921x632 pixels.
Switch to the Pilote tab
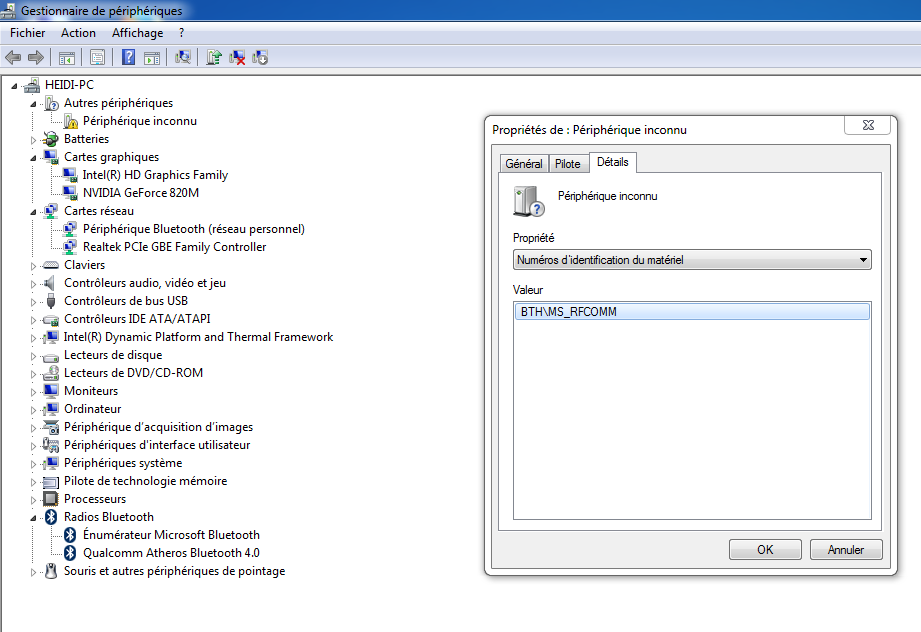[x=567, y=164]
